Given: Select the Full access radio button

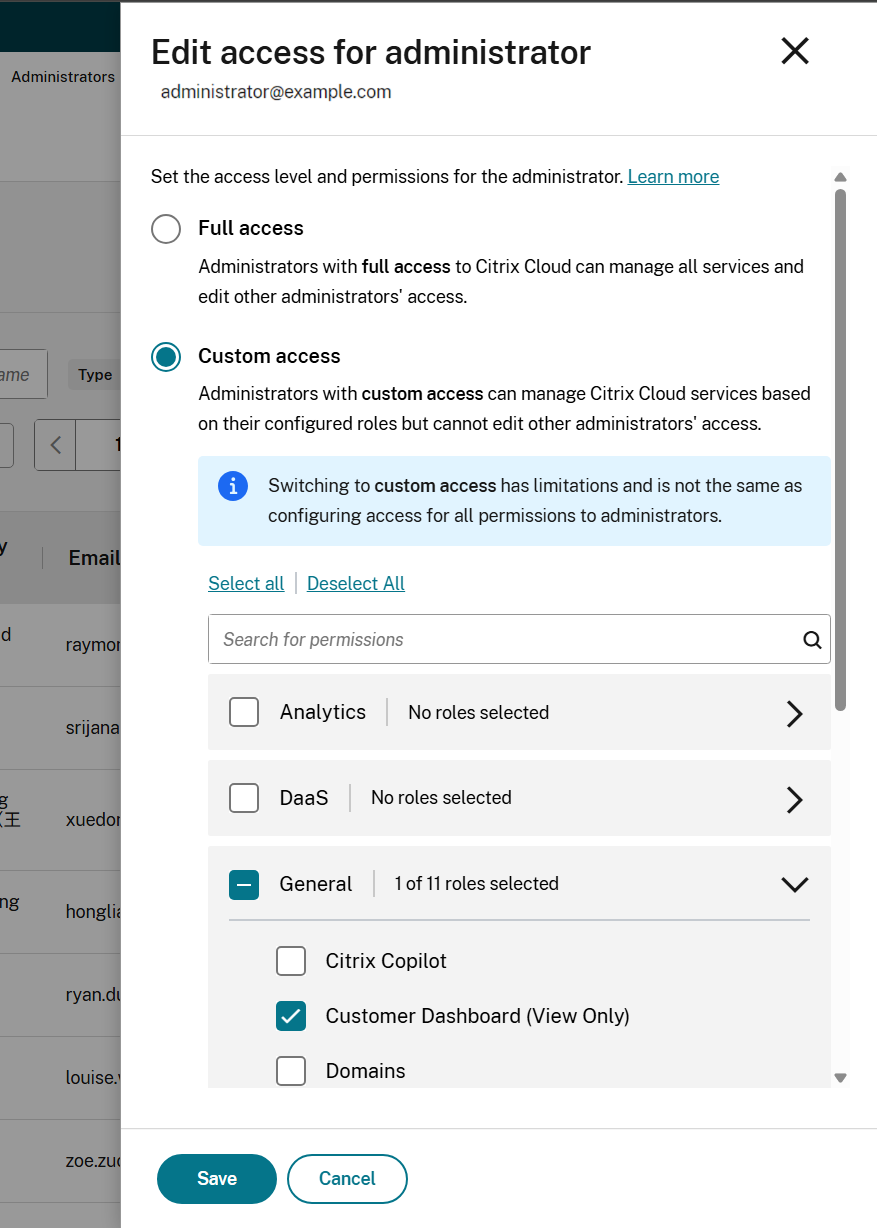Looking at the screenshot, I should tap(166, 229).
